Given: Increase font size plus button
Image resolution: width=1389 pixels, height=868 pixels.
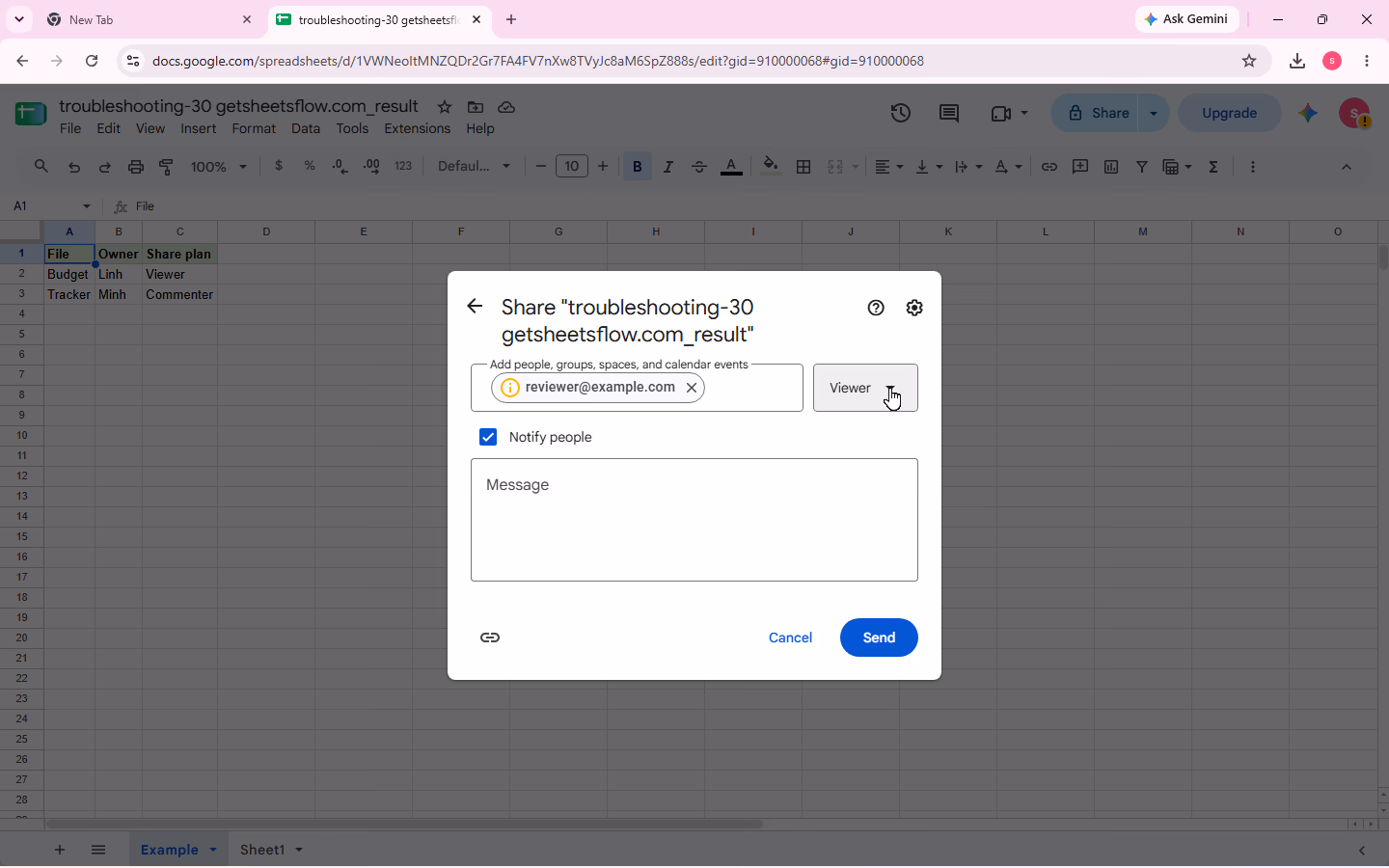Looking at the screenshot, I should [x=603, y=166].
